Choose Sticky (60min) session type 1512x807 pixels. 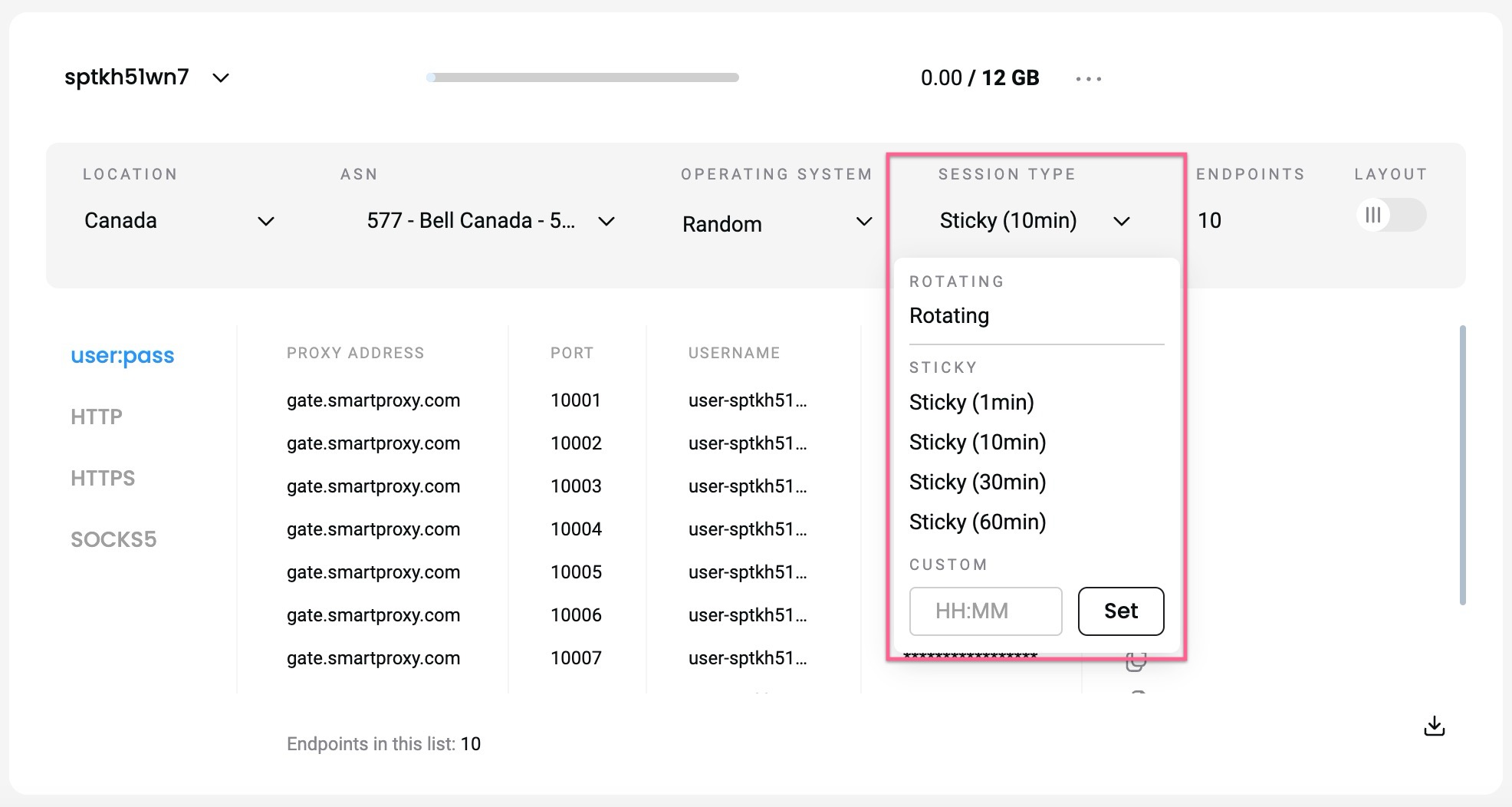(978, 522)
